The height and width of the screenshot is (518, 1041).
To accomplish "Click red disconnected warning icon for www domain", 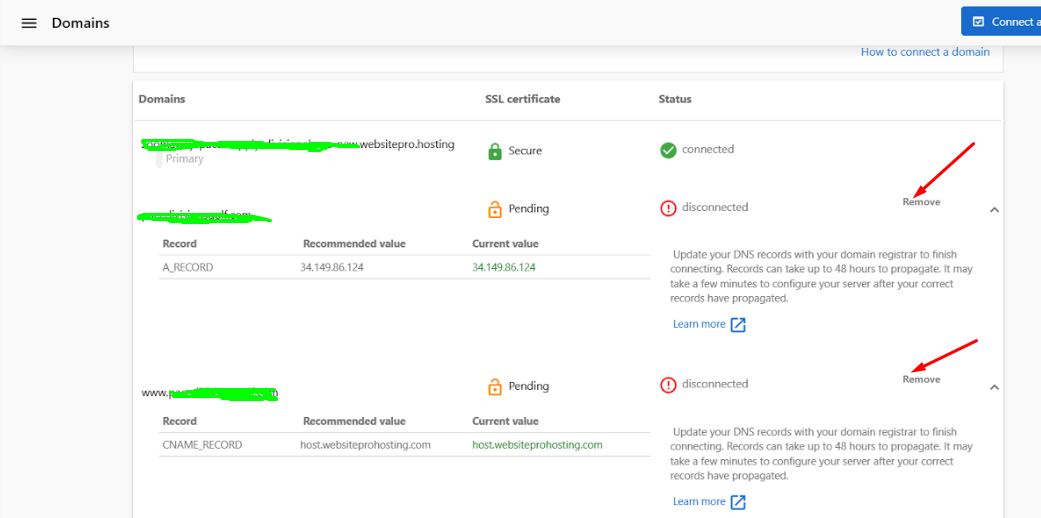I will coord(668,385).
